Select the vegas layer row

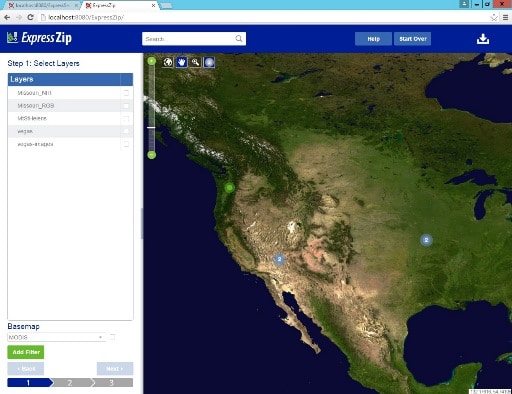[70, 131]
